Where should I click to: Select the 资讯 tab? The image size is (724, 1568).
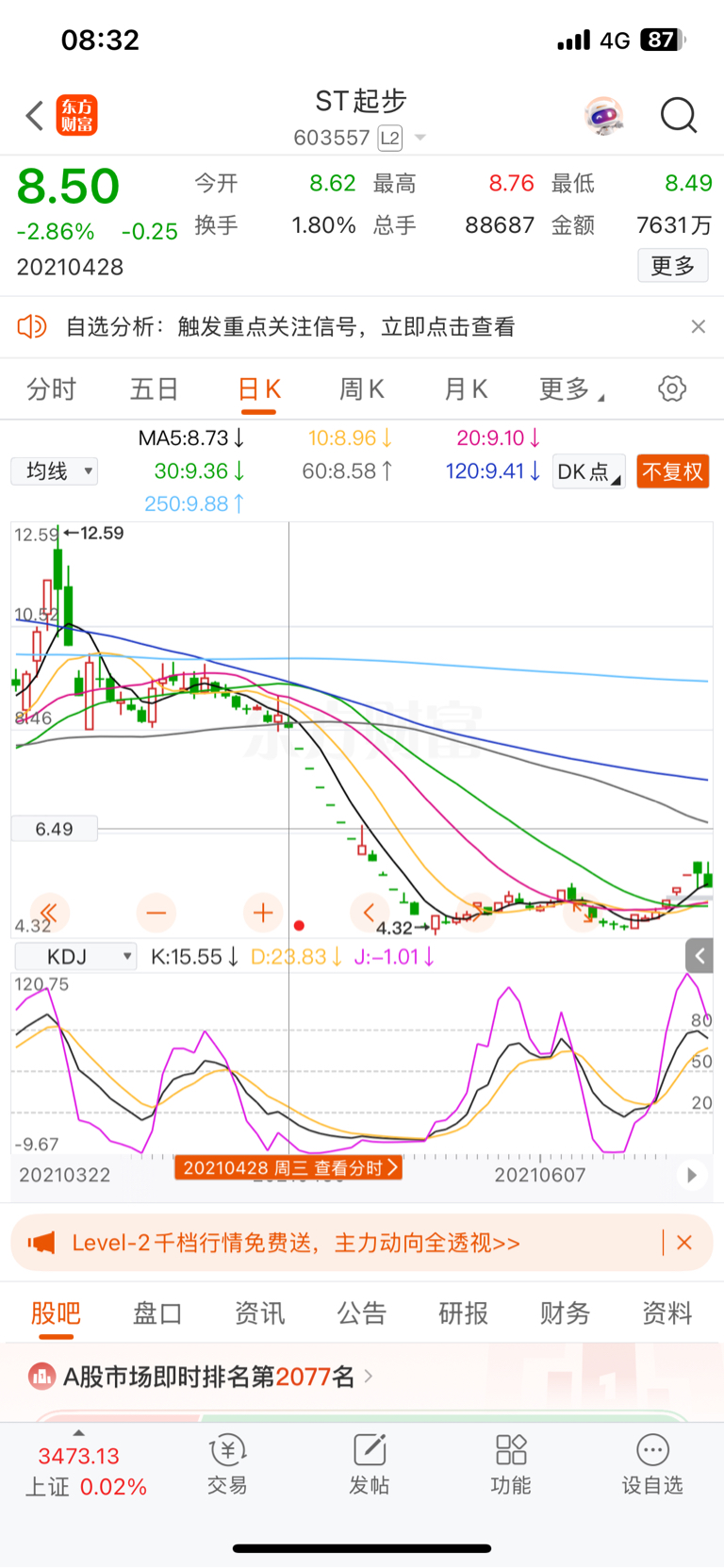click(259, 1313)
